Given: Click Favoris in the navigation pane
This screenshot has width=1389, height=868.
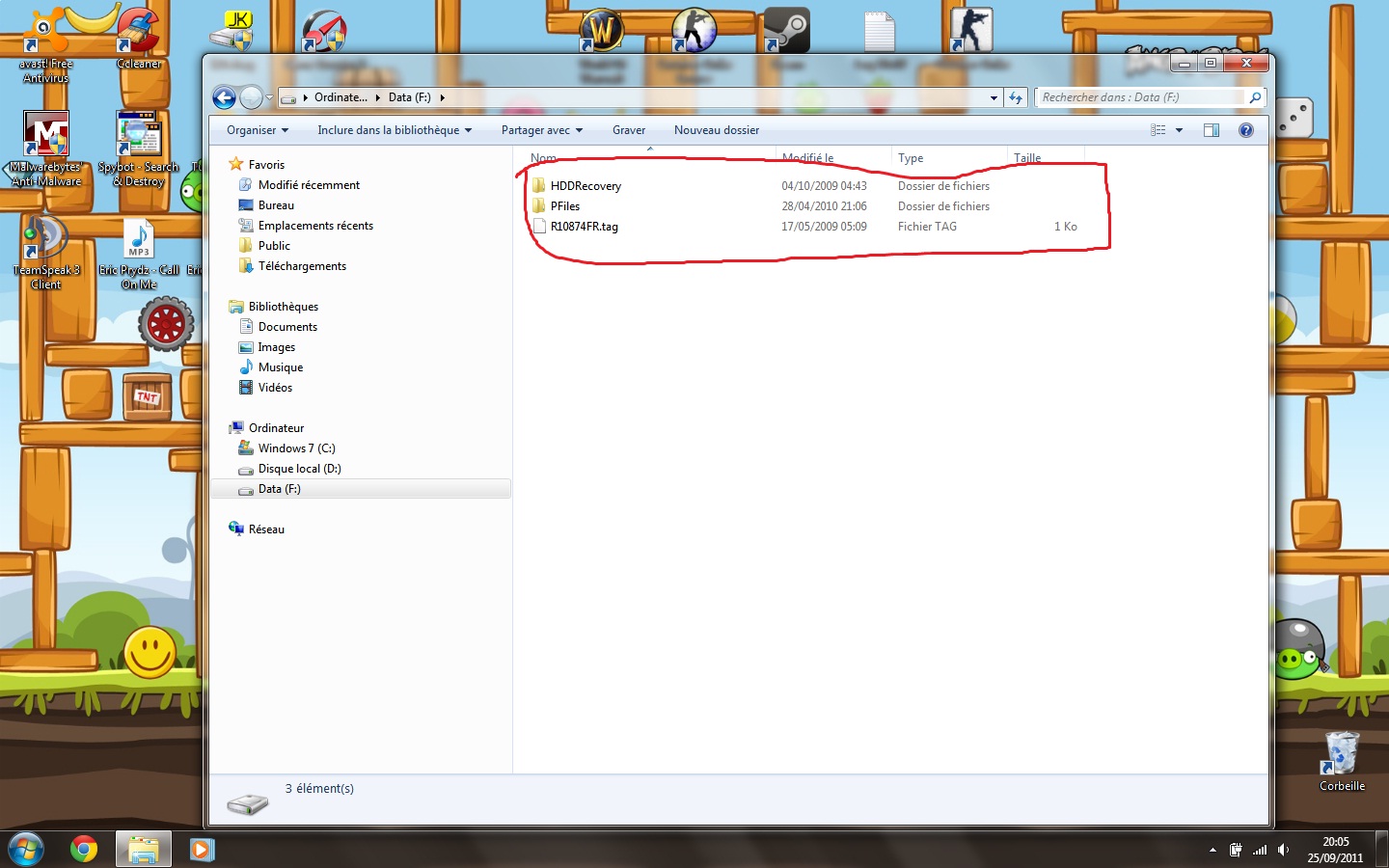Looking at the screenshot, I should click(266, 165).
